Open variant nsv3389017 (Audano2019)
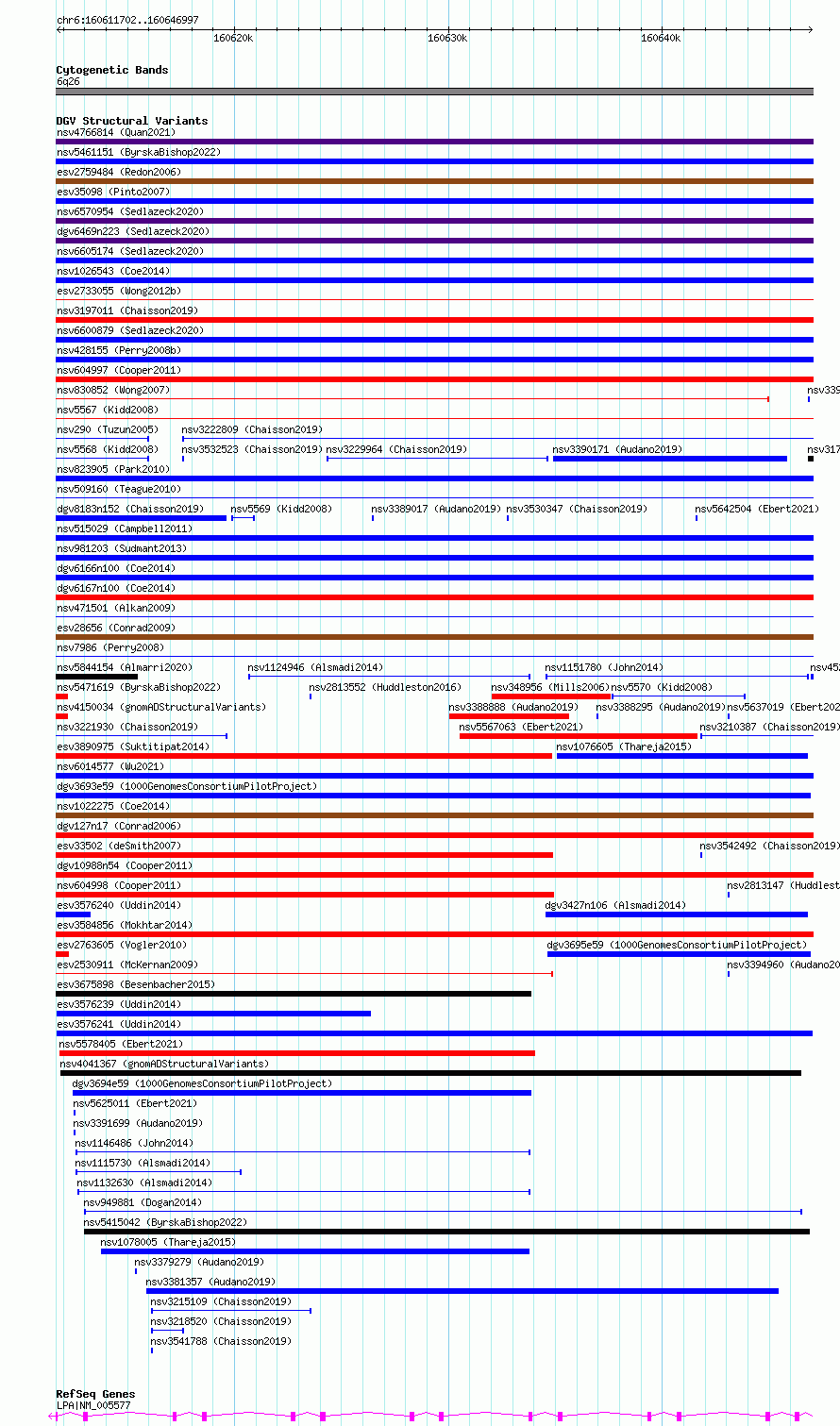The width and height of the screenshot is (840, 1426). (436, 509)
